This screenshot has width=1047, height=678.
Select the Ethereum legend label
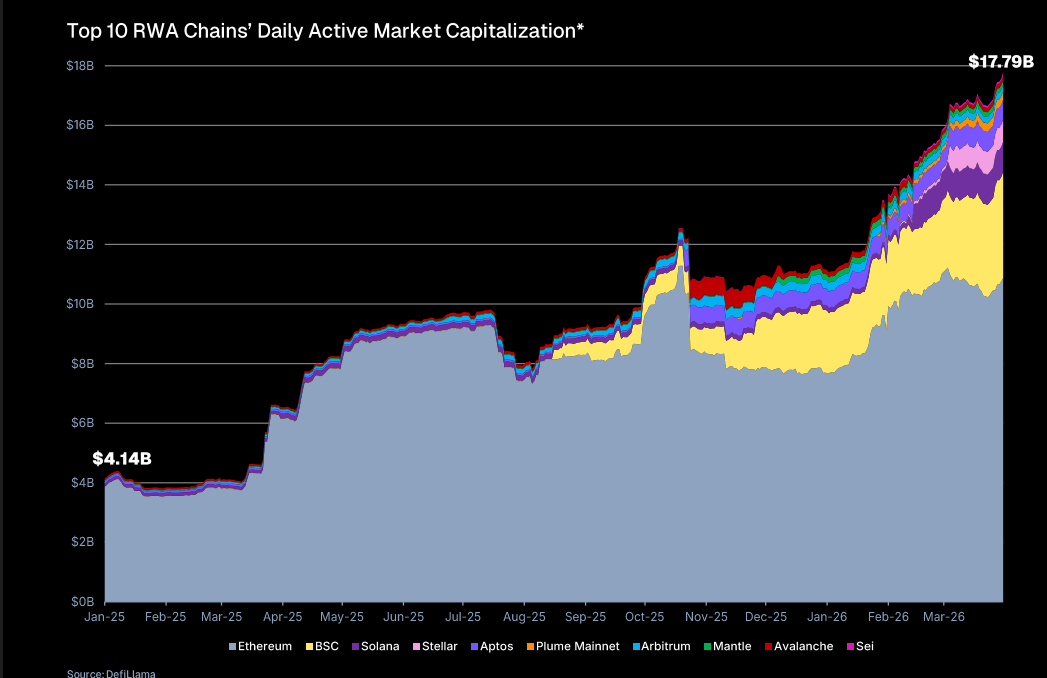[265, 647]
